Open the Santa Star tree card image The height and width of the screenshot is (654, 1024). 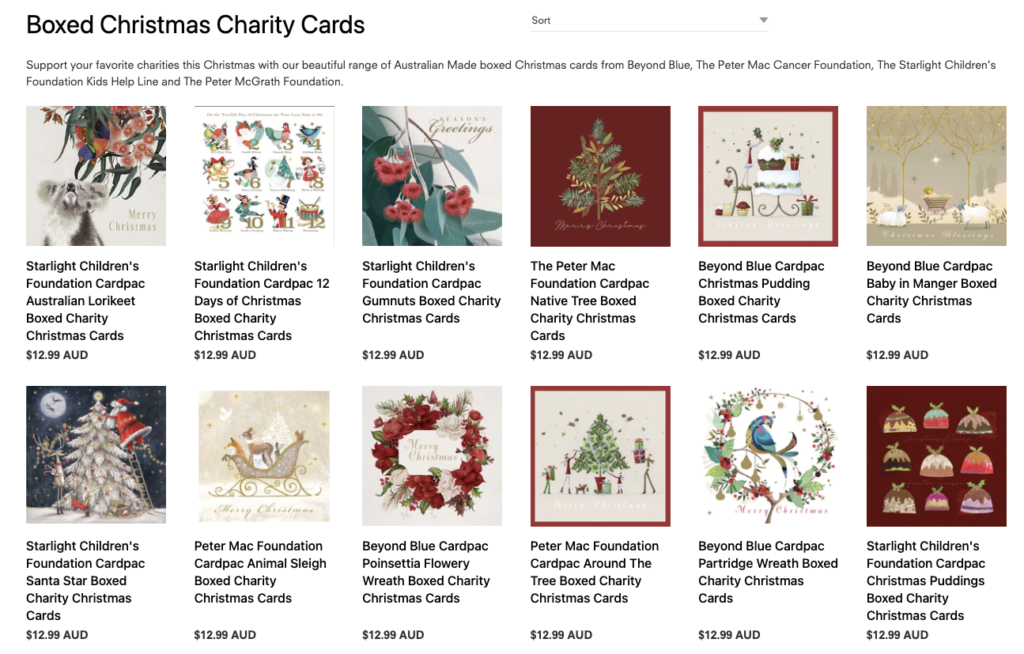pos(96,455)
